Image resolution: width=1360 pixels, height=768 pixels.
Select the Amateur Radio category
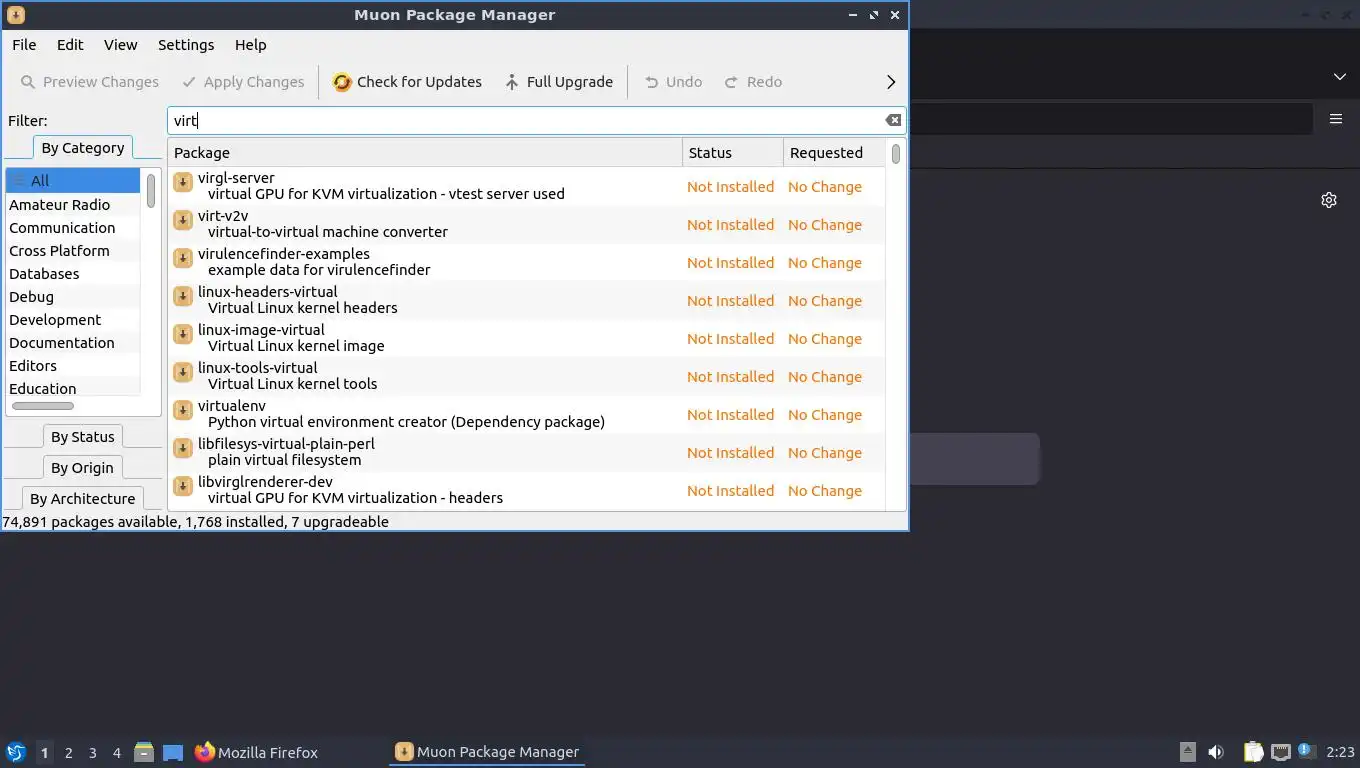point(73,205)
